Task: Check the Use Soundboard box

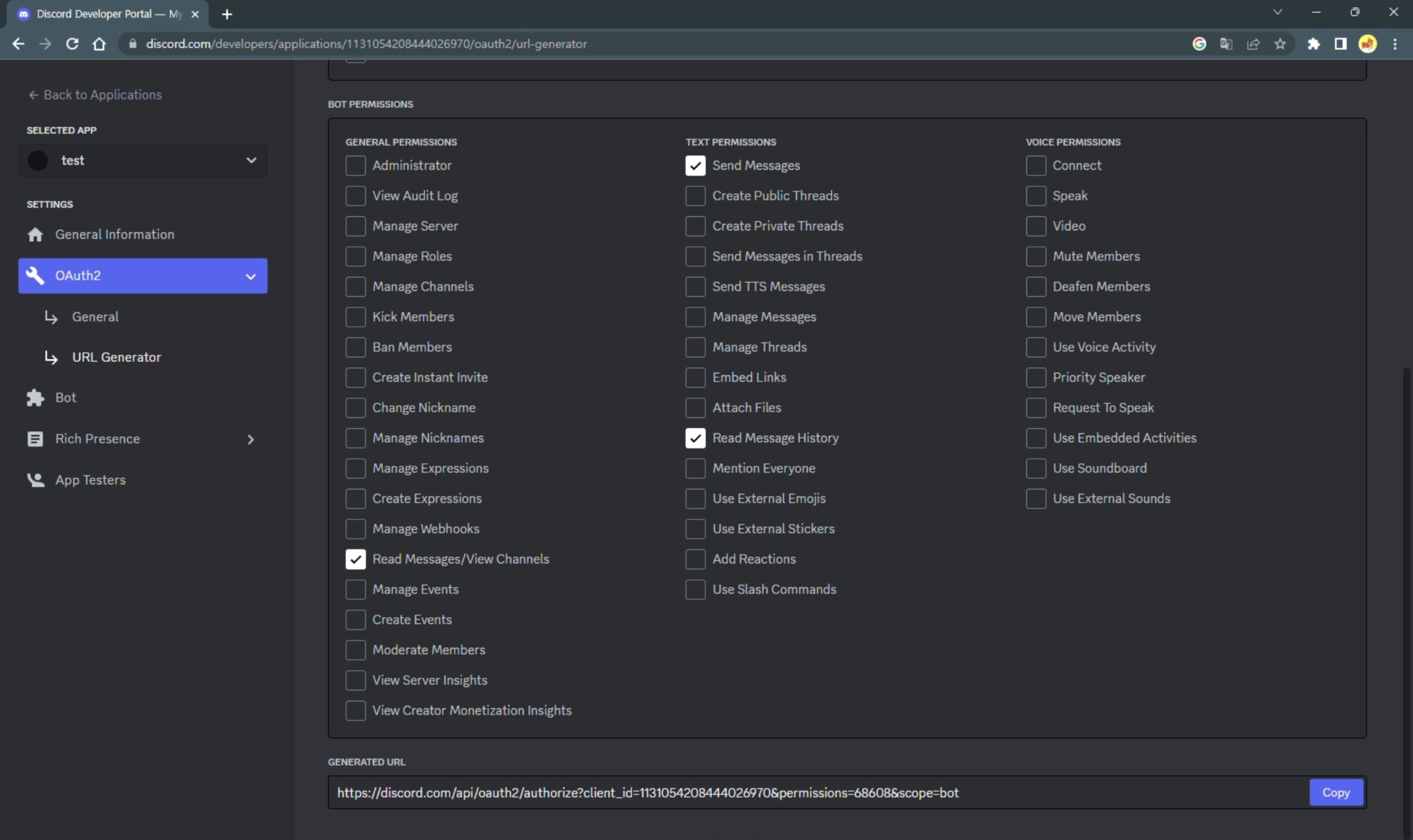Action: (x=1036, y=468)
